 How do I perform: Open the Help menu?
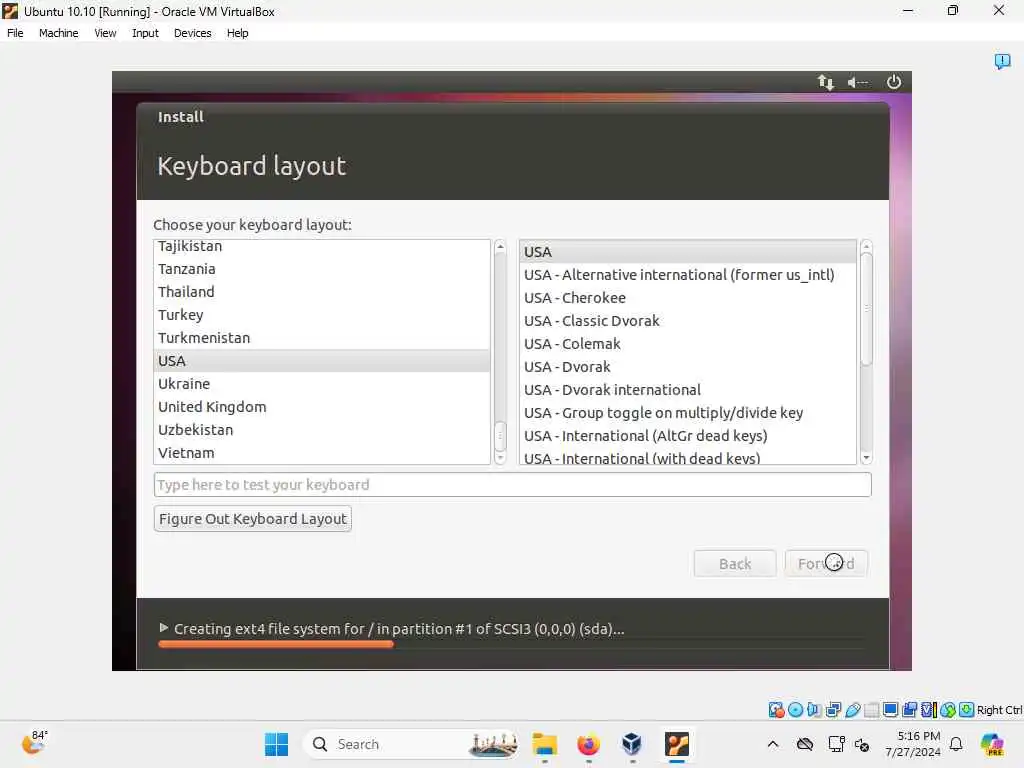(237, 33)
